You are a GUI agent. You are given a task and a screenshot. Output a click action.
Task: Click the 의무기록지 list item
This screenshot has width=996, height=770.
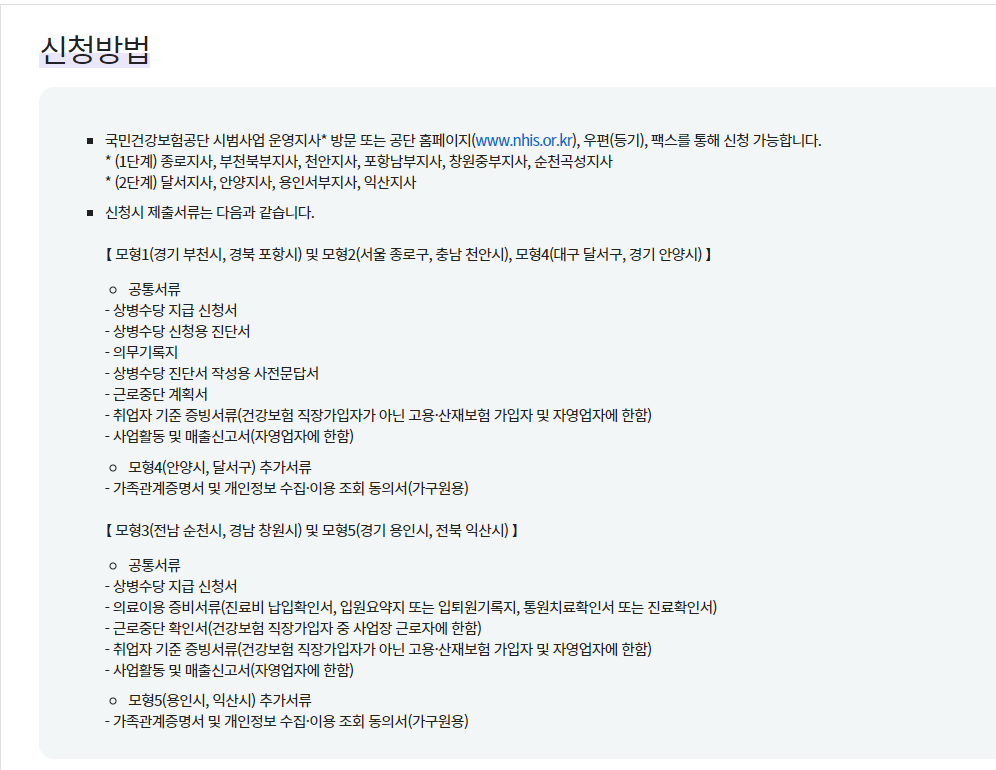click(x=141, y=353)
